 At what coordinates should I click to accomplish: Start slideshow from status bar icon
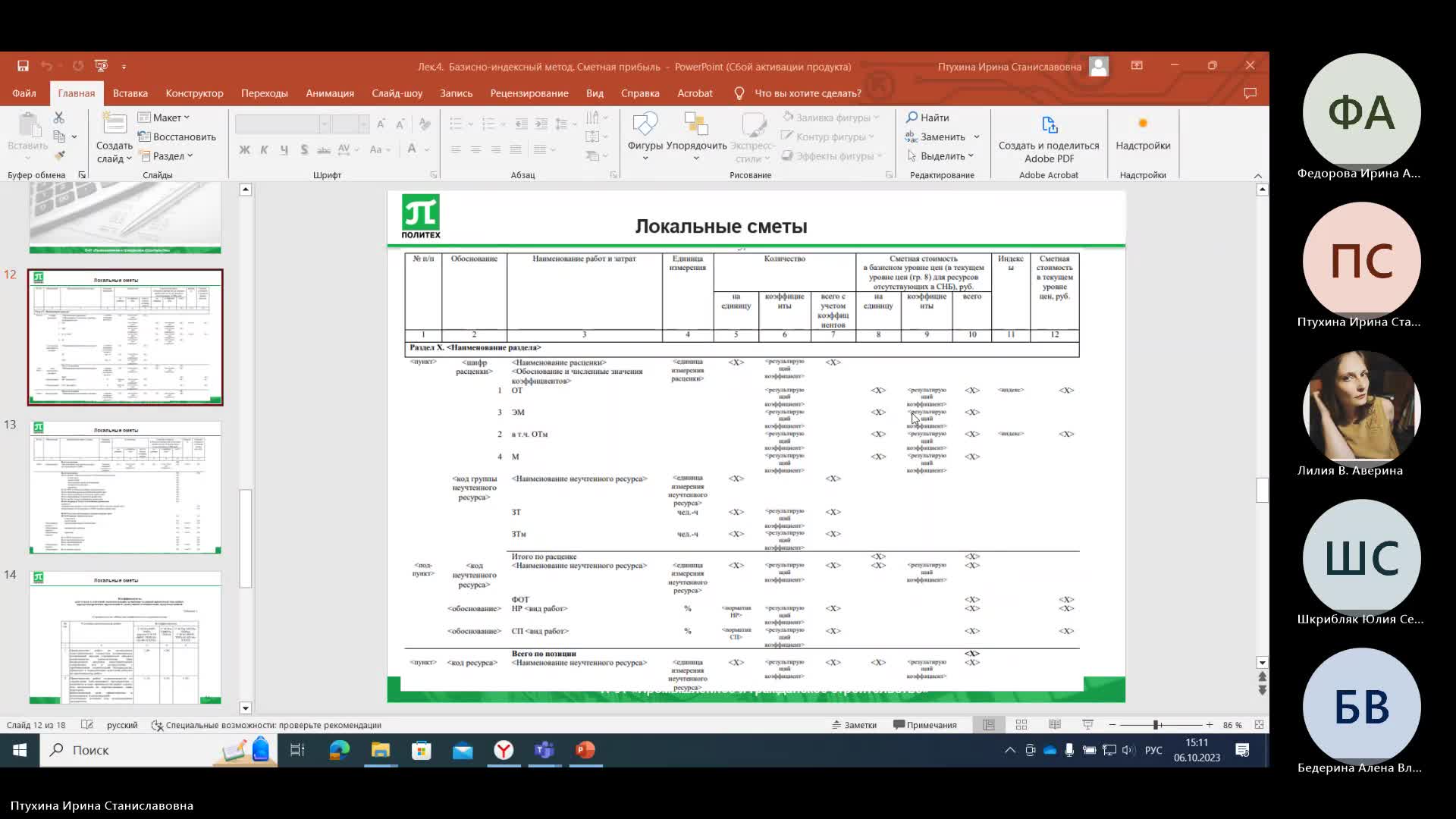(x=1088, y=725)
